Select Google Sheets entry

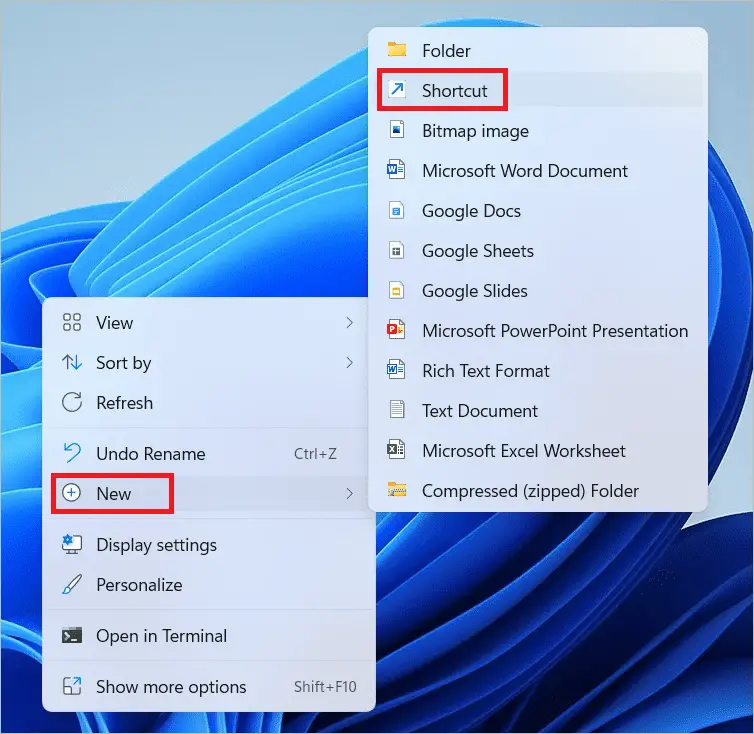538,250
